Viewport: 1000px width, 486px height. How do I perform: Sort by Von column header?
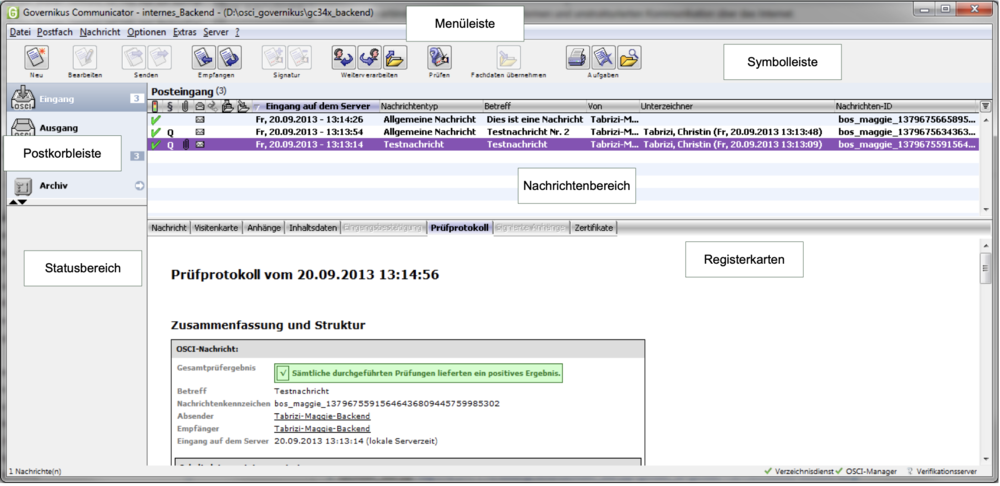coord(612,106)
